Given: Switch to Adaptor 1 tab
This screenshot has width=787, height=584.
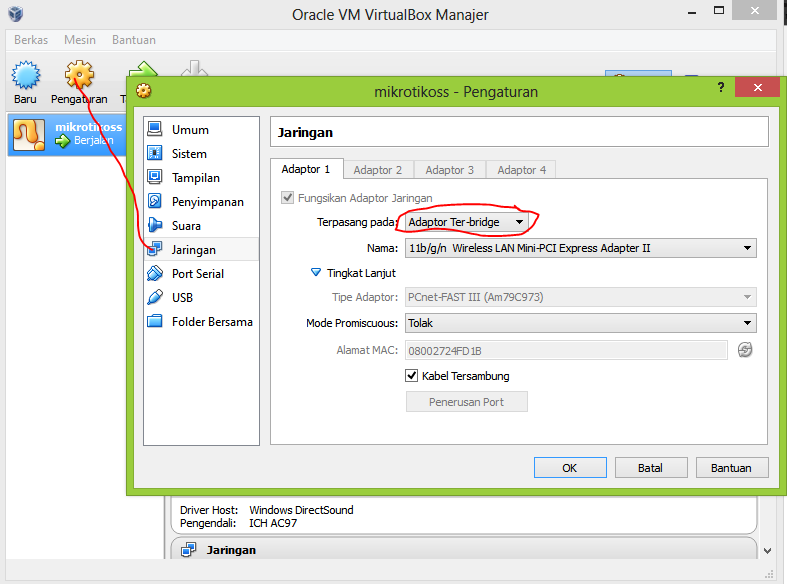Looking at the screenshot, I should (306, 169).
